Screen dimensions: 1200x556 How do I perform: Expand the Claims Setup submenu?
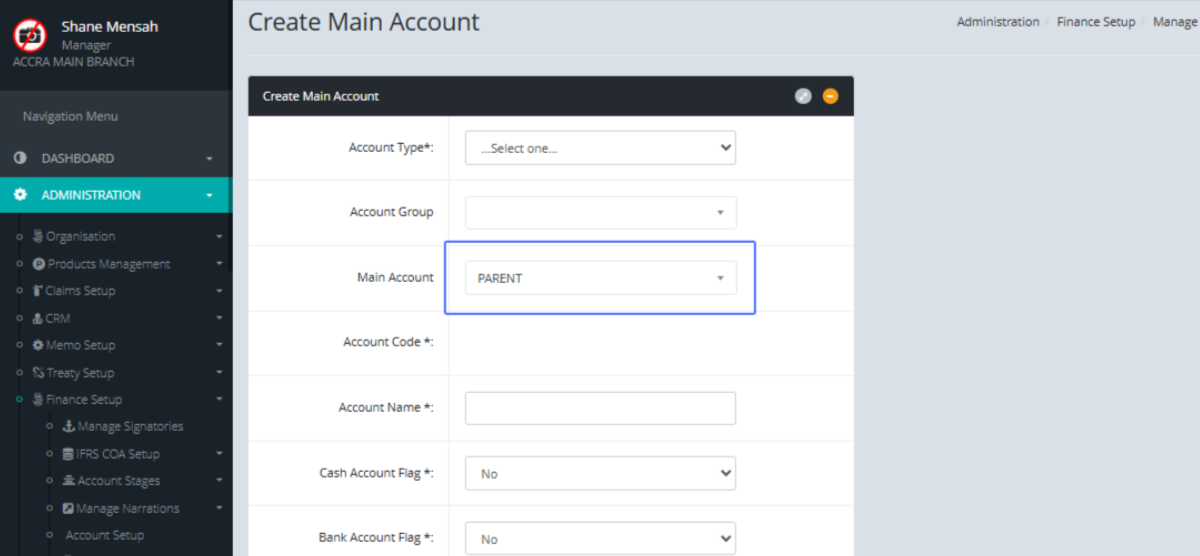coord(80,291)
